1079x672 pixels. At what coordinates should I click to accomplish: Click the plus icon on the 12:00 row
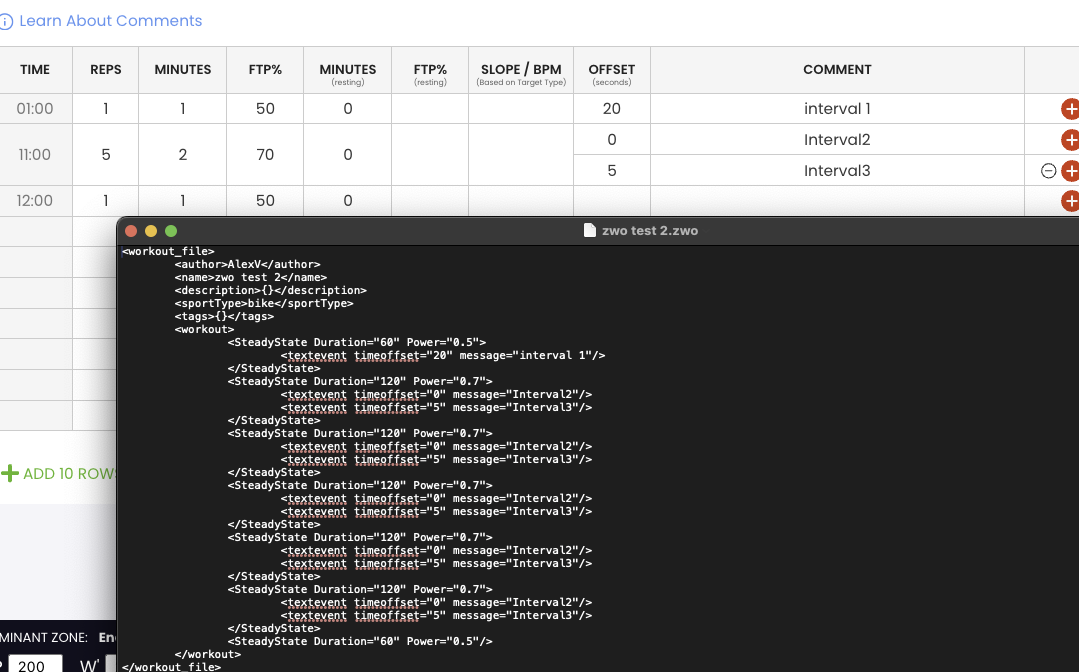(x=1070, y=201)
